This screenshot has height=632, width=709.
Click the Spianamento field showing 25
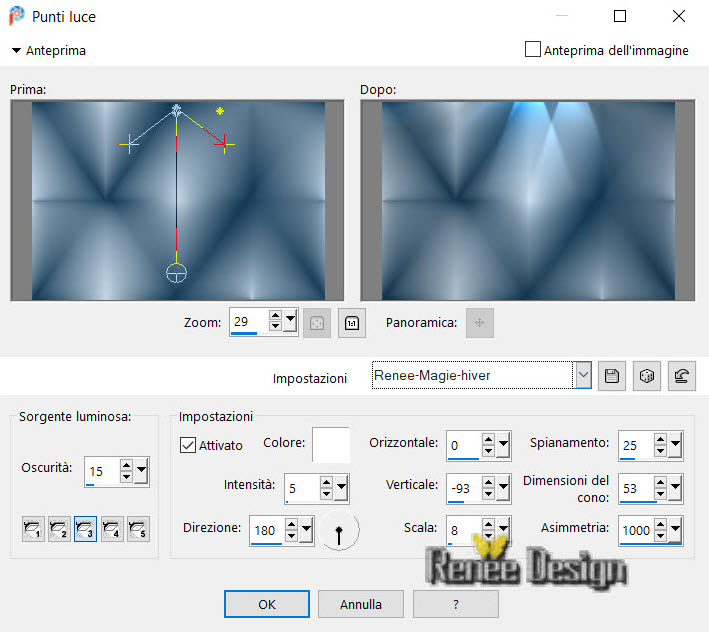tap(636, 445)
